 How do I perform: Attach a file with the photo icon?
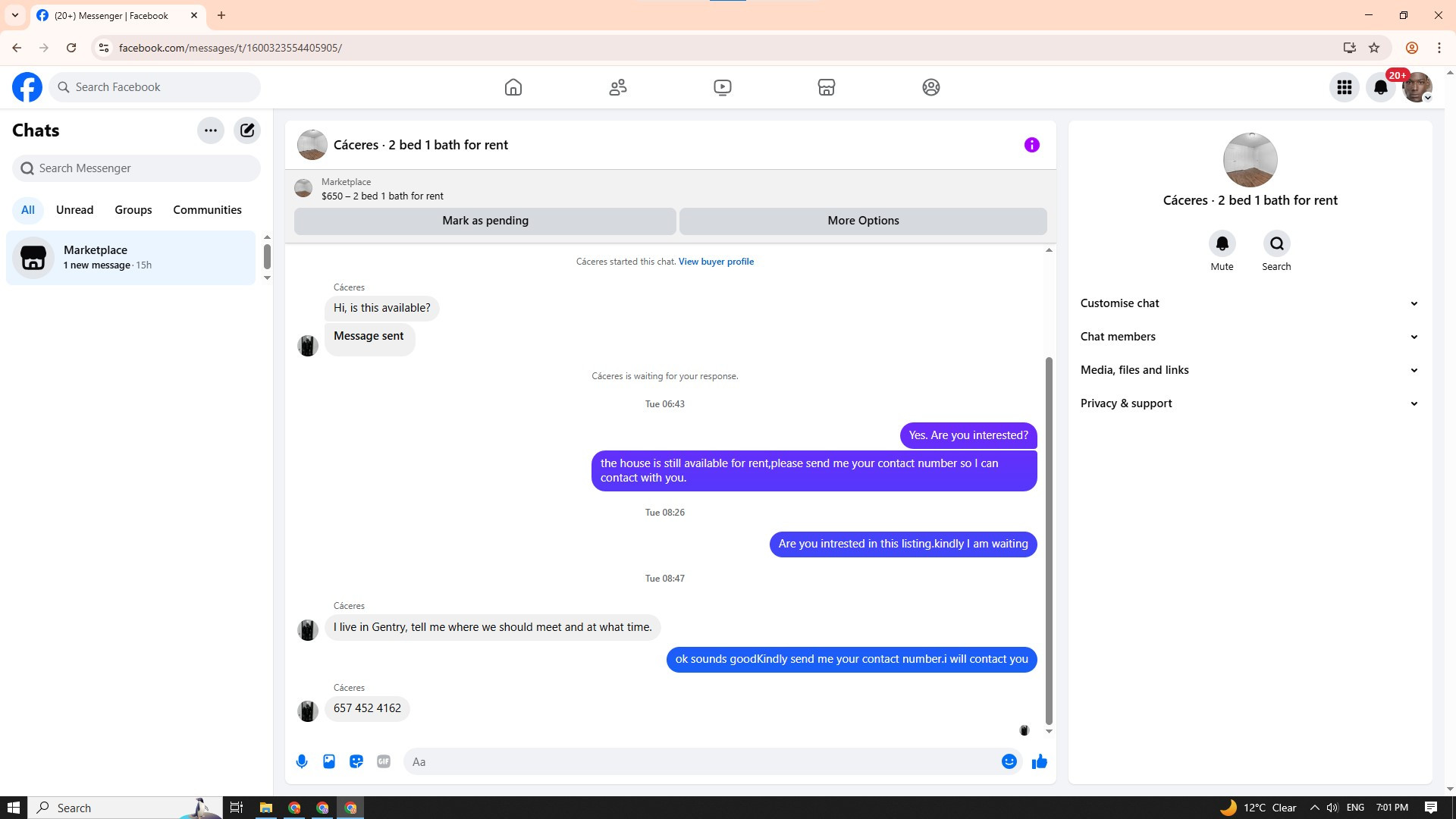click(x=329, y=761)
